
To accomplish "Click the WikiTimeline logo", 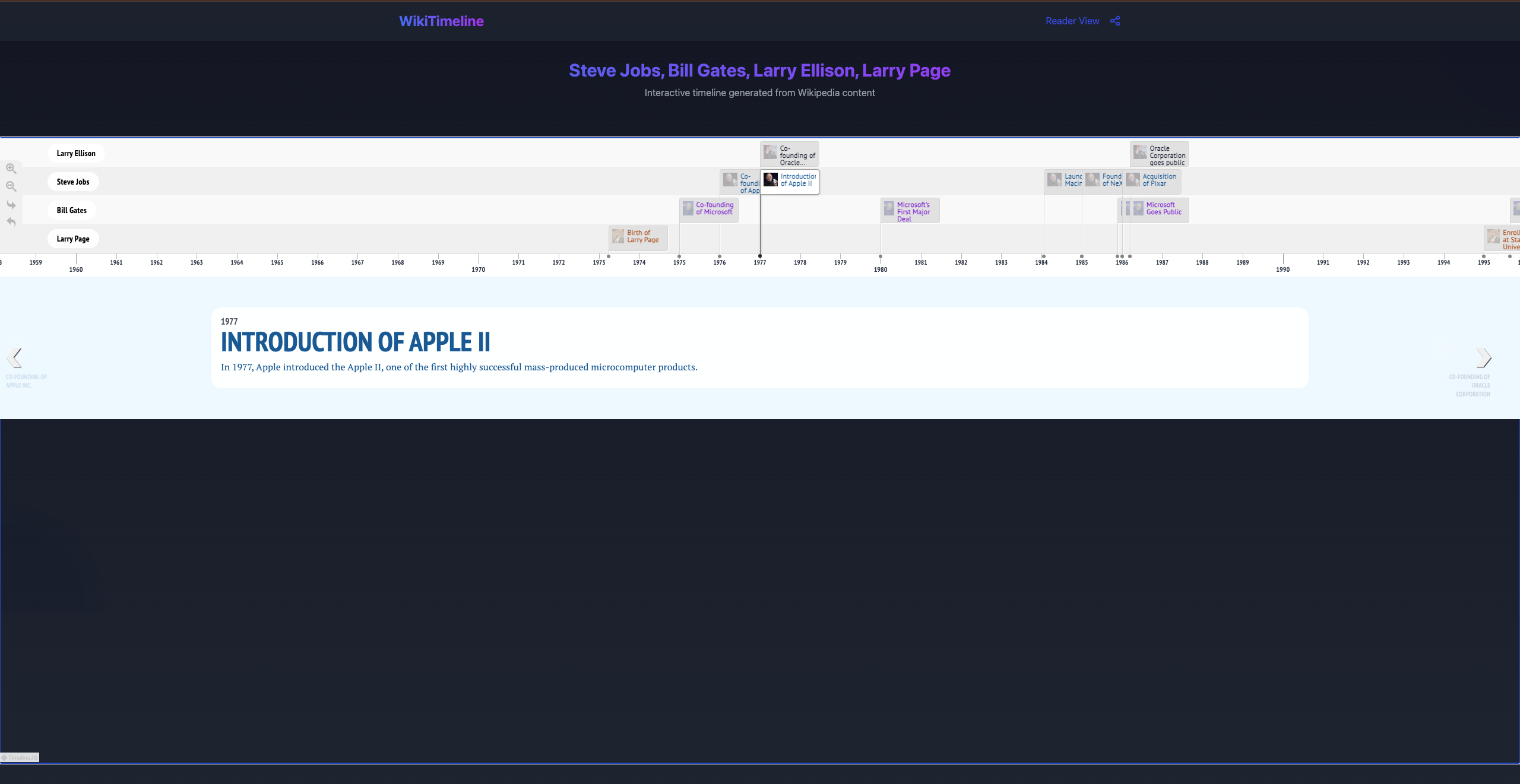I will click(441, 21).
